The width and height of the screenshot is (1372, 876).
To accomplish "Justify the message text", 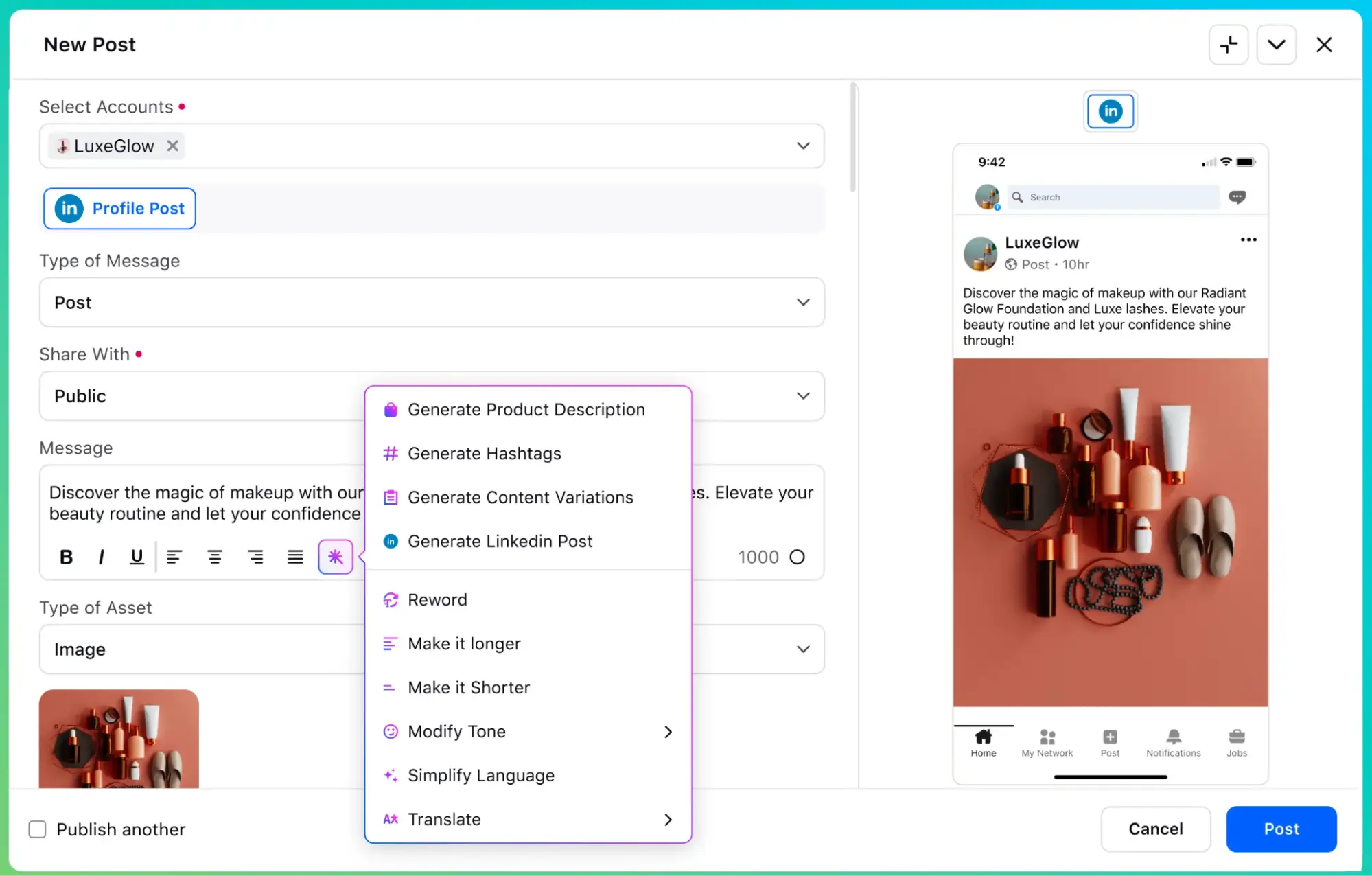I will coord(294,557).
